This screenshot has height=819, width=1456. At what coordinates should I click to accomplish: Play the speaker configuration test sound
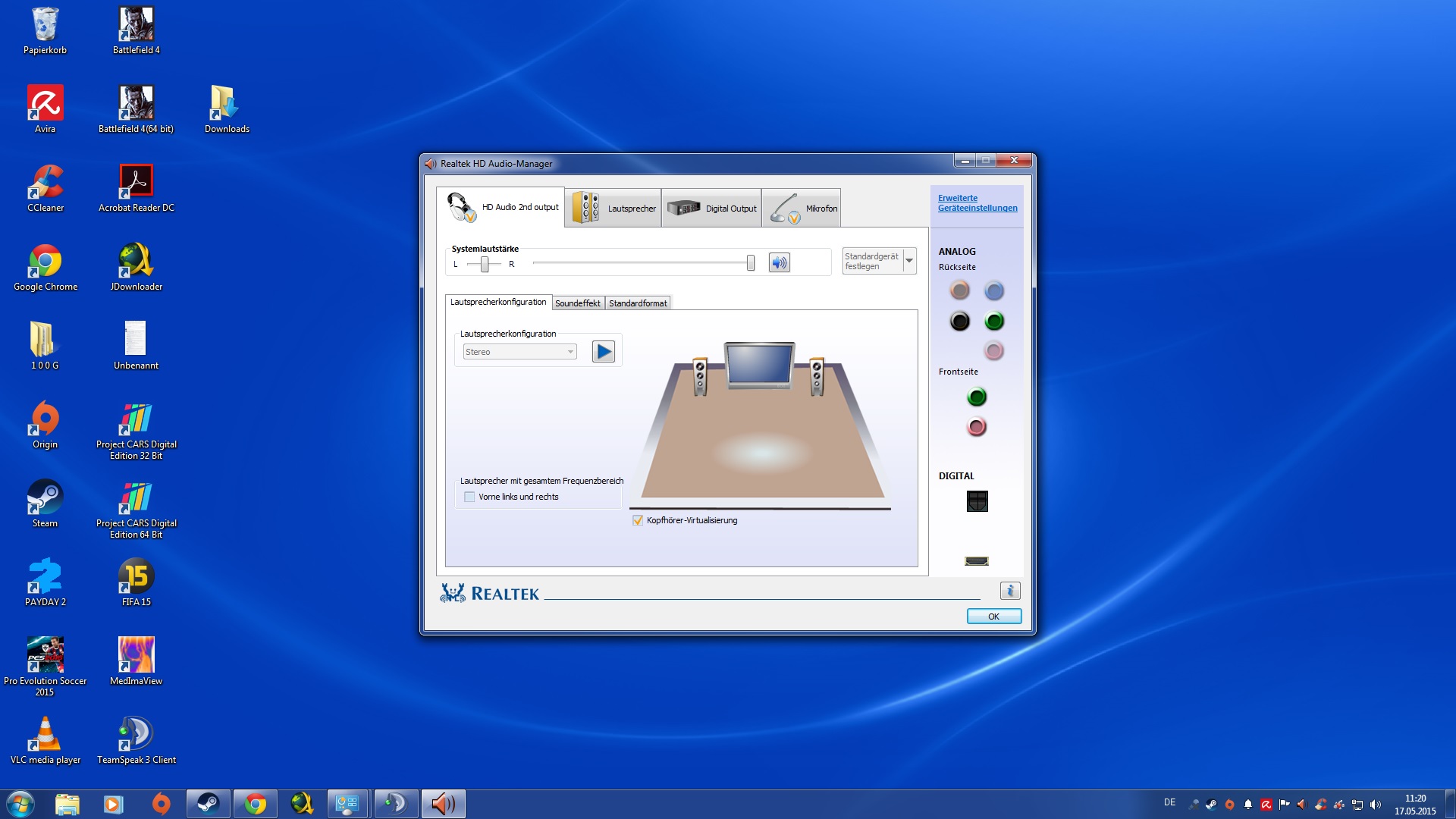click(603, 352)
